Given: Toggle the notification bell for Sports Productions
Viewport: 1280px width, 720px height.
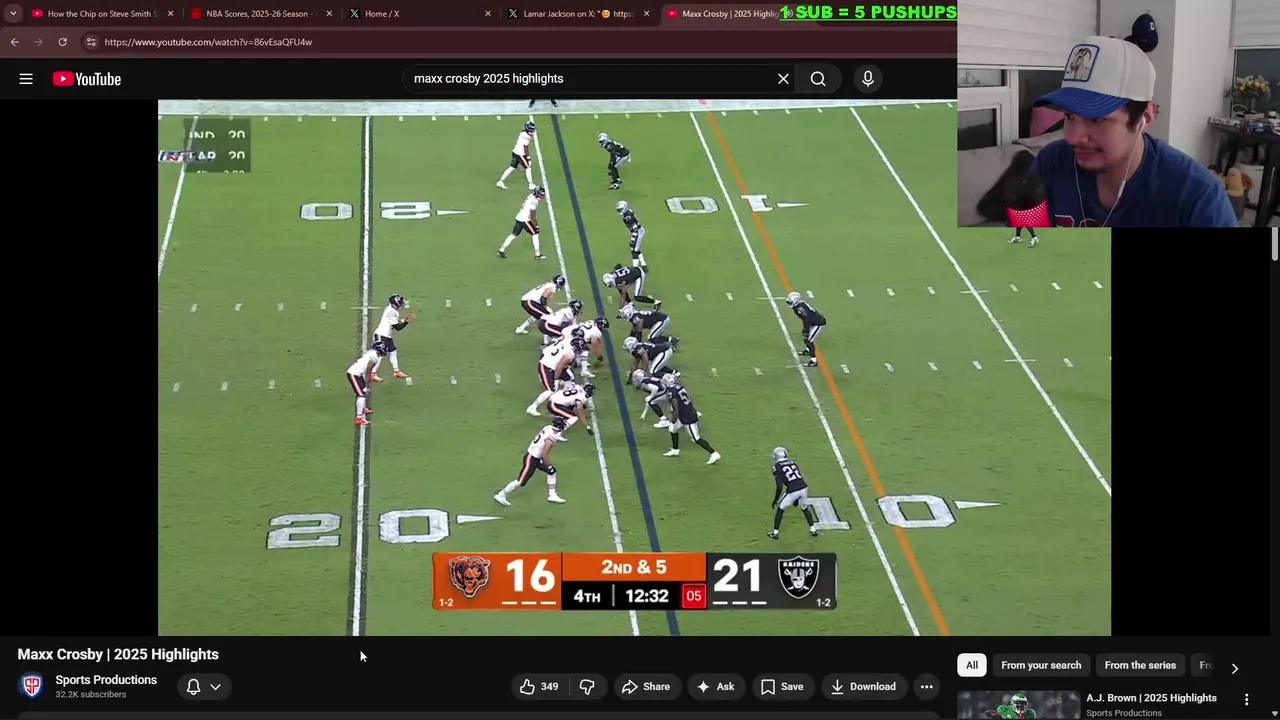Looking at the screenshot, I should 194,686.
